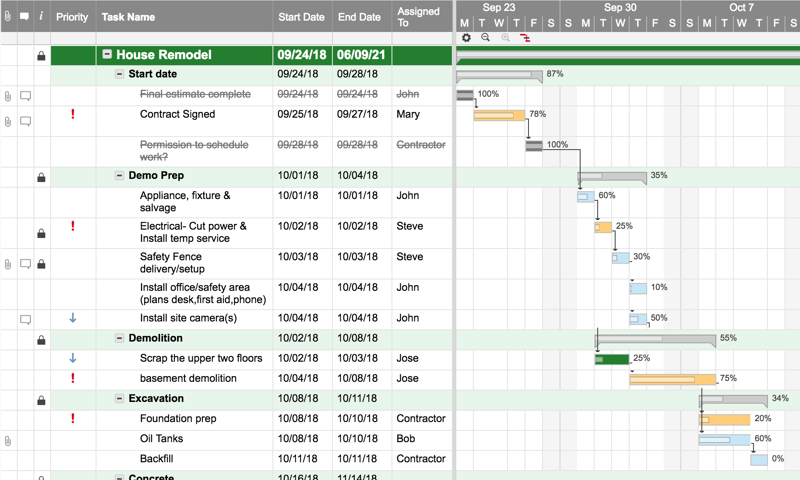Click the orange Contract Signed Gantt bar
Viewport: 800px width, 480px height.
click(498, 115)
